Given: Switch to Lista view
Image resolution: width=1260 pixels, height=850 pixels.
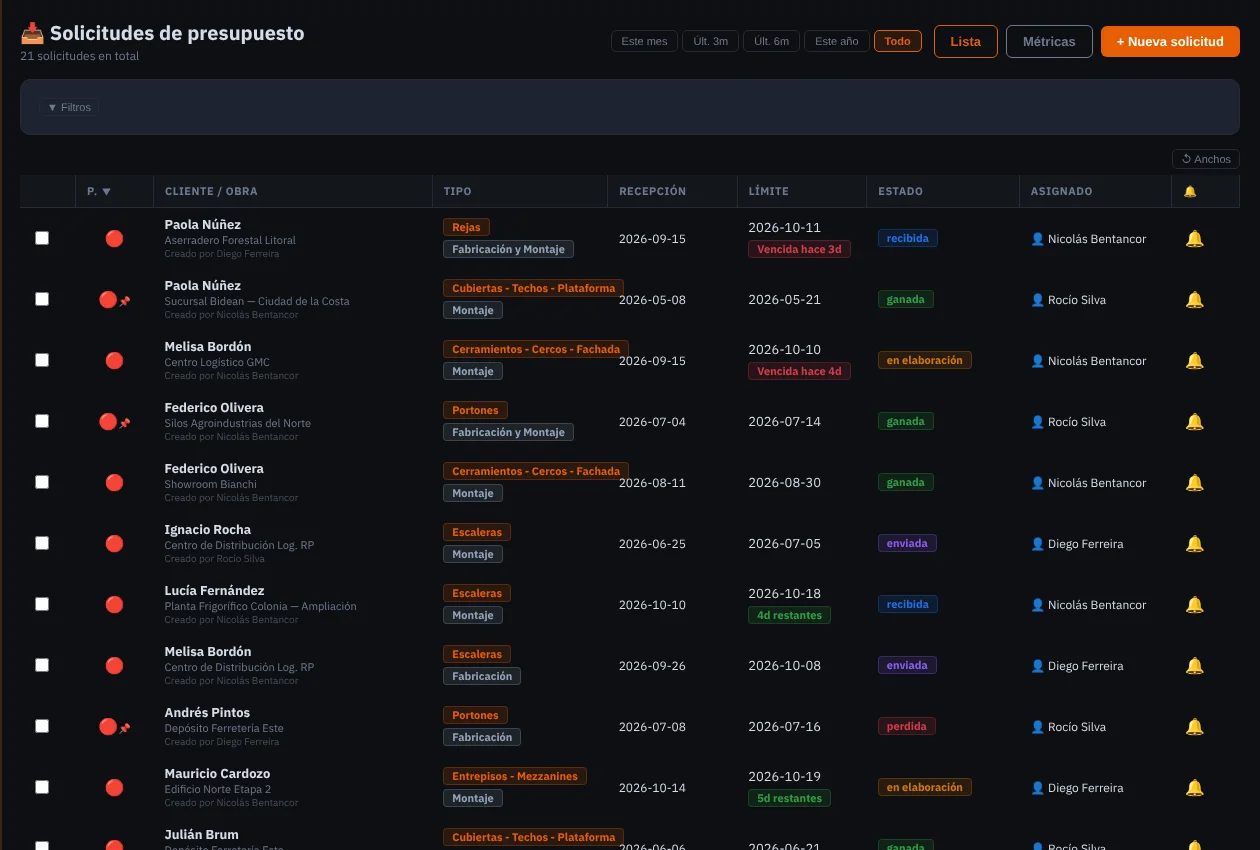Looking at the screenshot, I should (966, 41).
